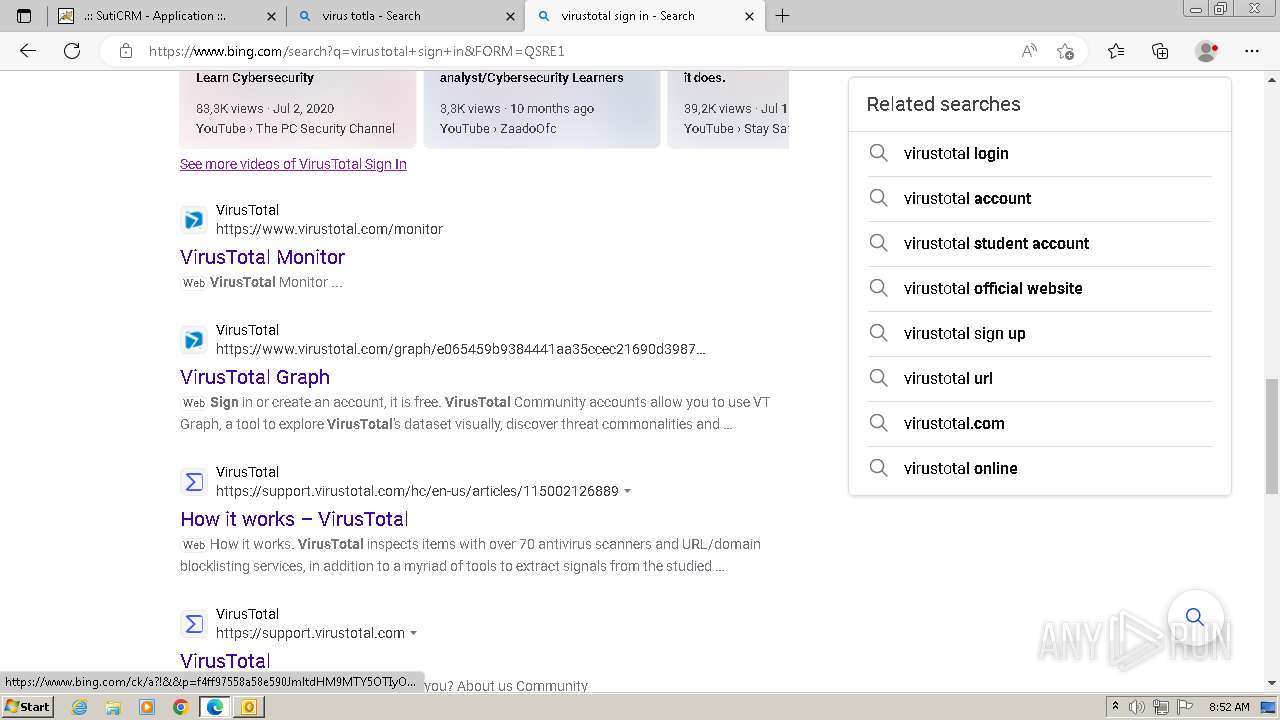Screen dimensions: 1280x720
Task: Search related: virustotal.com
Action: [1040, 423]
